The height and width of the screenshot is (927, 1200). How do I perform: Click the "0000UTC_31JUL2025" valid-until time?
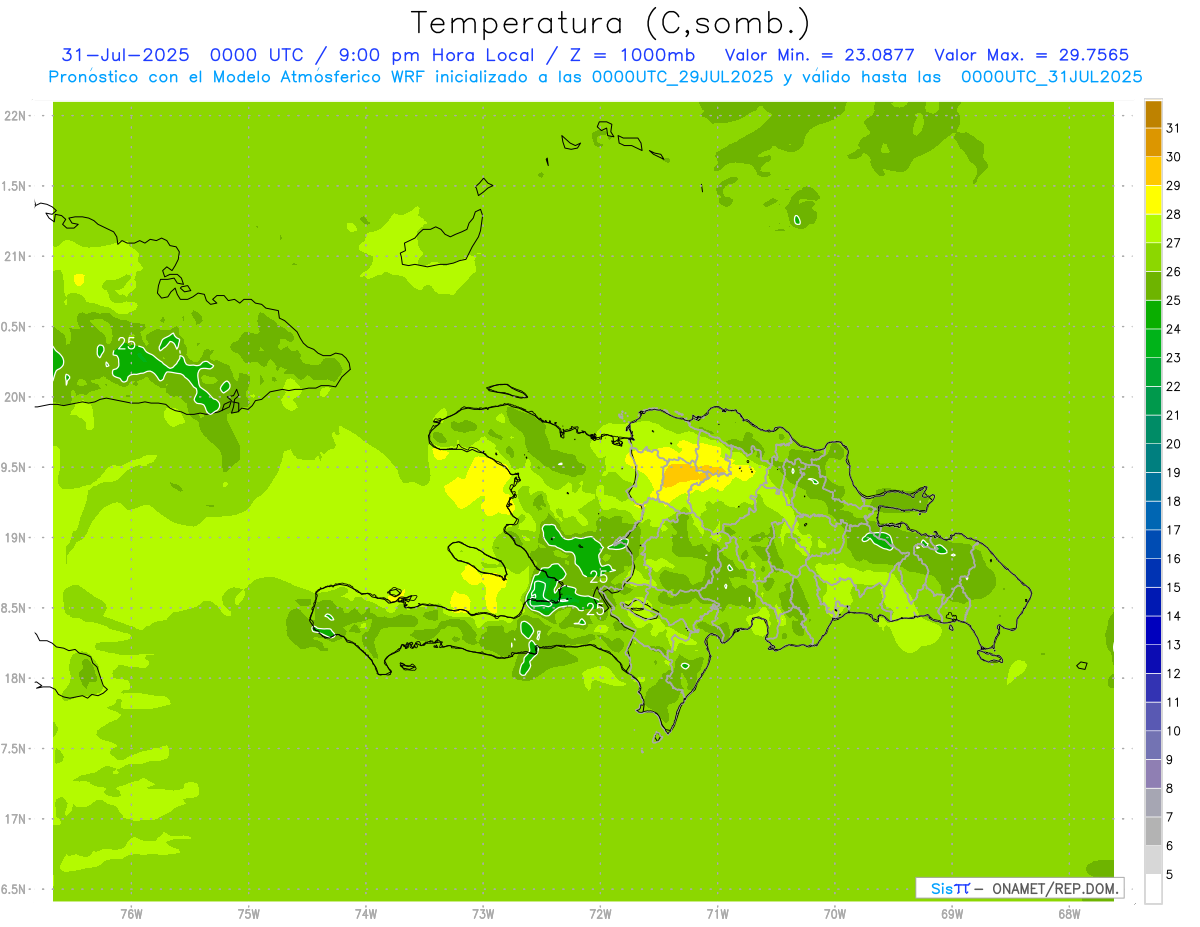[1051, 76]
